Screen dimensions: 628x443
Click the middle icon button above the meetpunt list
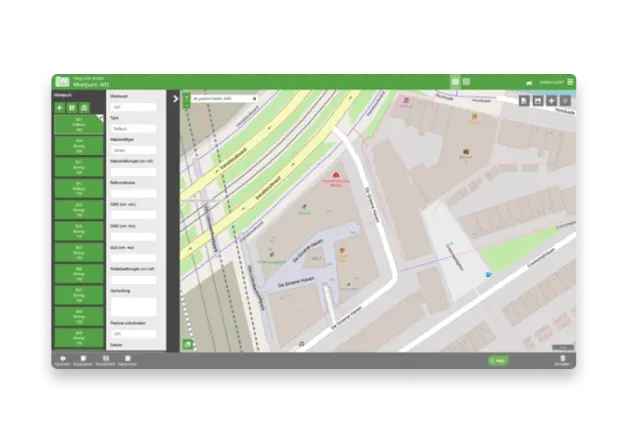pyautogui.click(x=72, y=107)
